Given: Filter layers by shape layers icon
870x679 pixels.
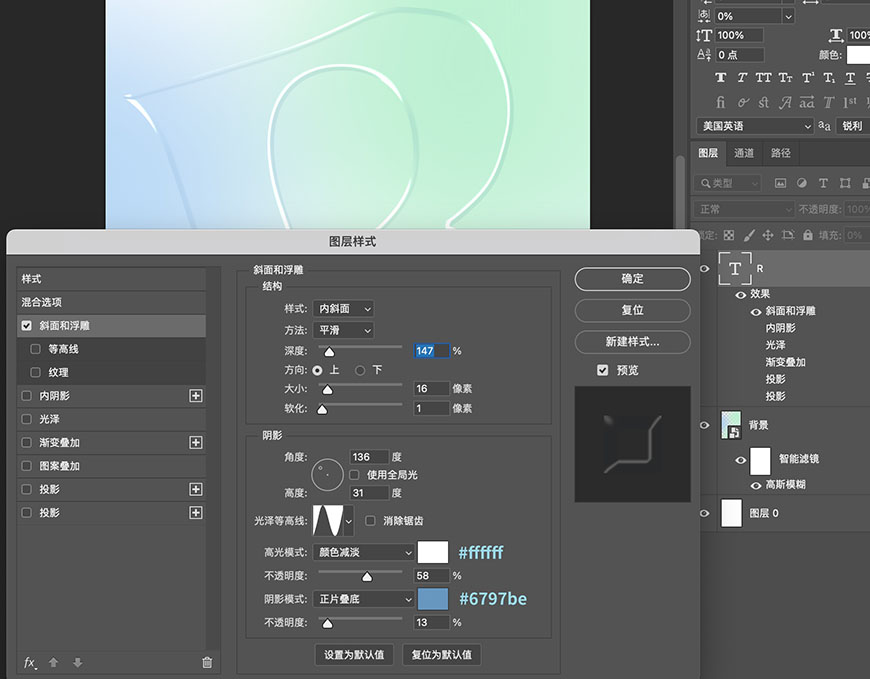Looking at the screenshot, I should pyautogui.click(x=845, y=183).
